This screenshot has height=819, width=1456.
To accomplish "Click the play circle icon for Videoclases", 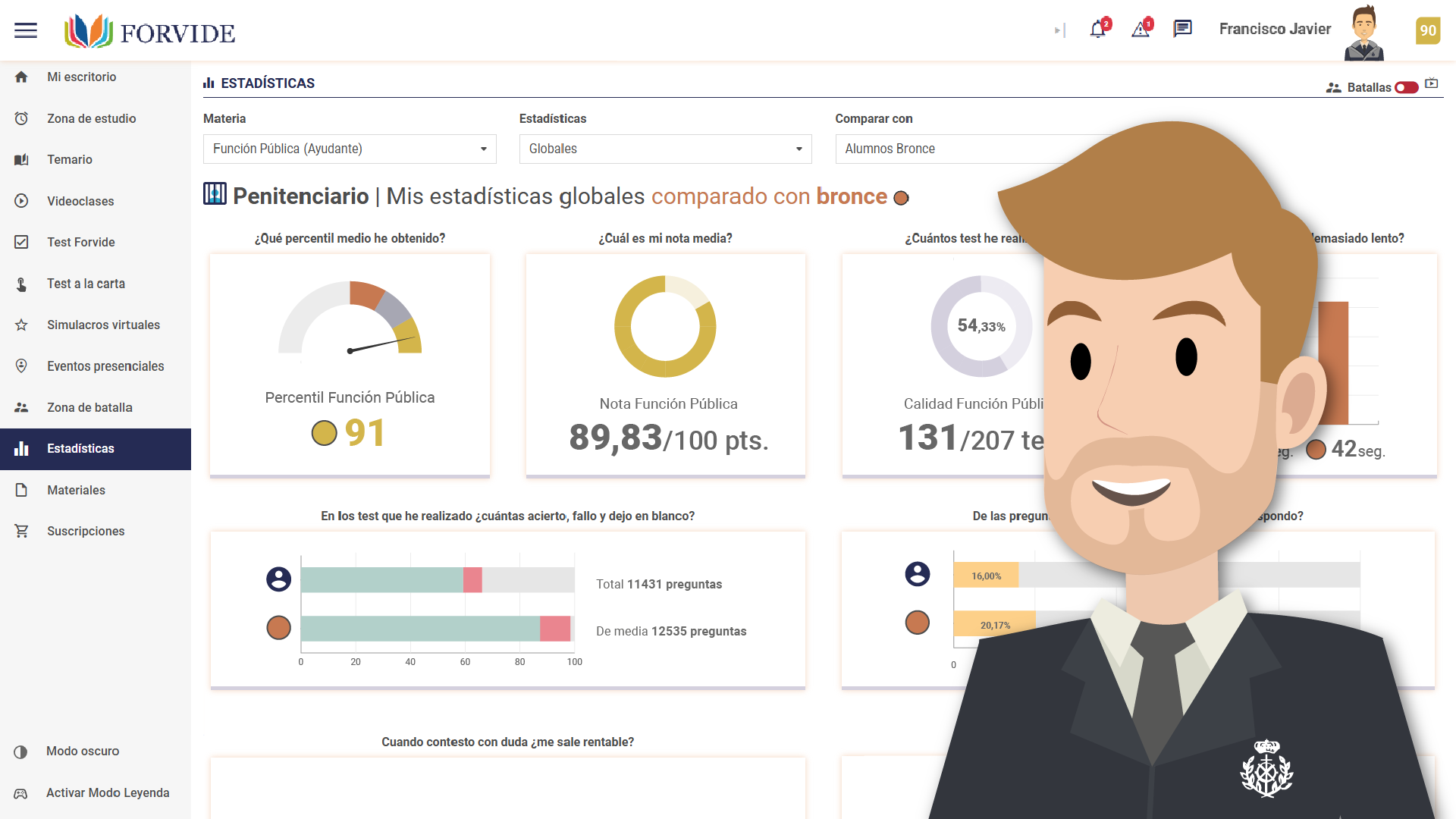I will pos(21,201).
